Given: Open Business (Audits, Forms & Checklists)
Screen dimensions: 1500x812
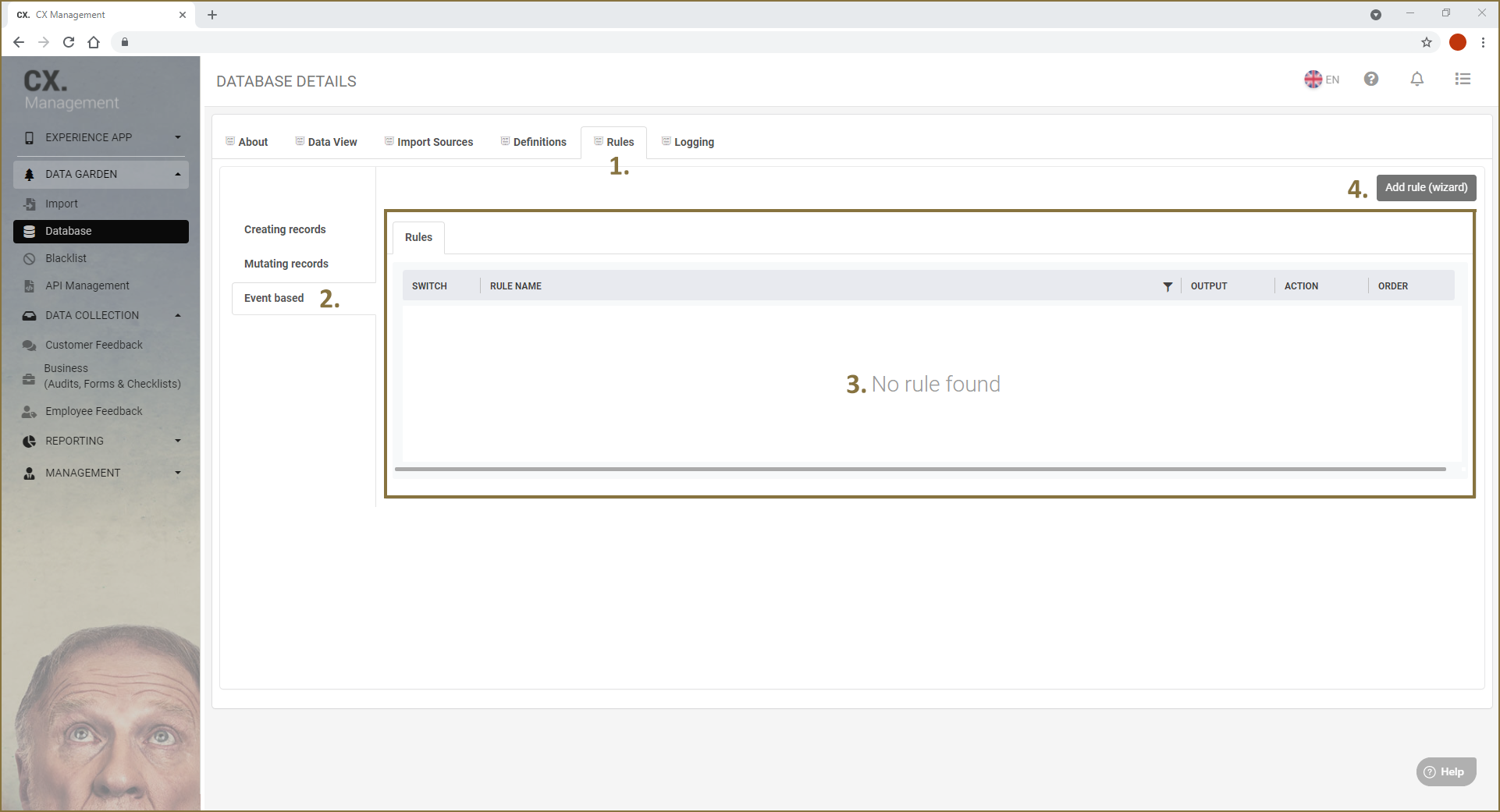Looking at the screenshot, I should point(112,376).
